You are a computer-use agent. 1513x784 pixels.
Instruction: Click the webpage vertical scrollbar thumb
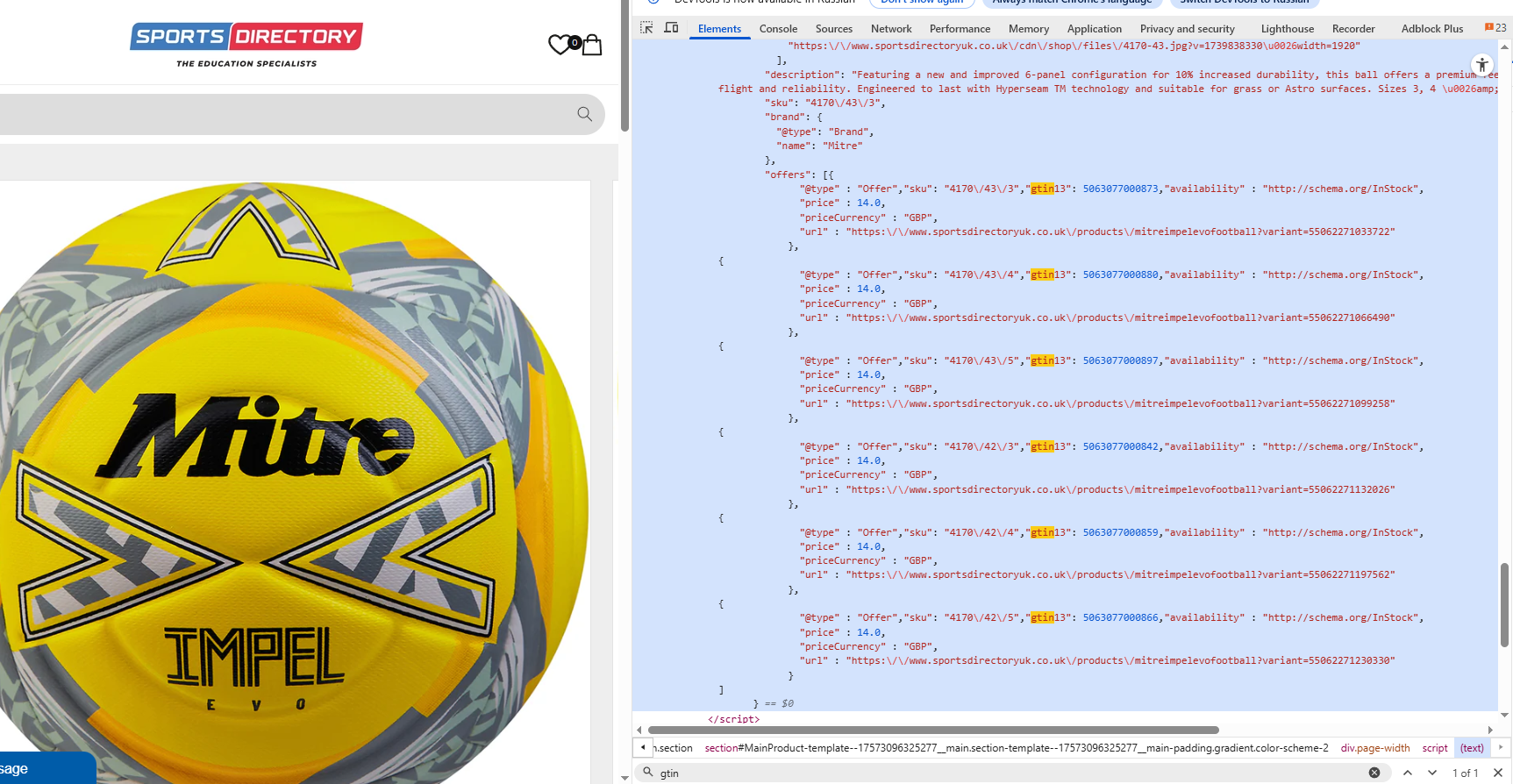(624, 66)
